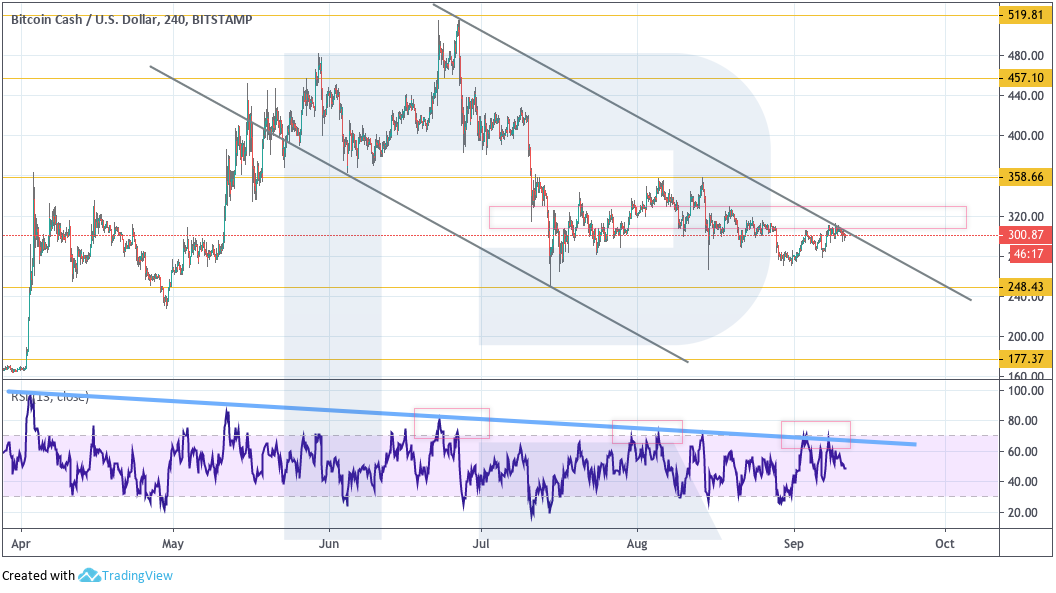1056x593 pixels.
Task: Select the RSI indicator label
Action: click(x=50, y=397)
